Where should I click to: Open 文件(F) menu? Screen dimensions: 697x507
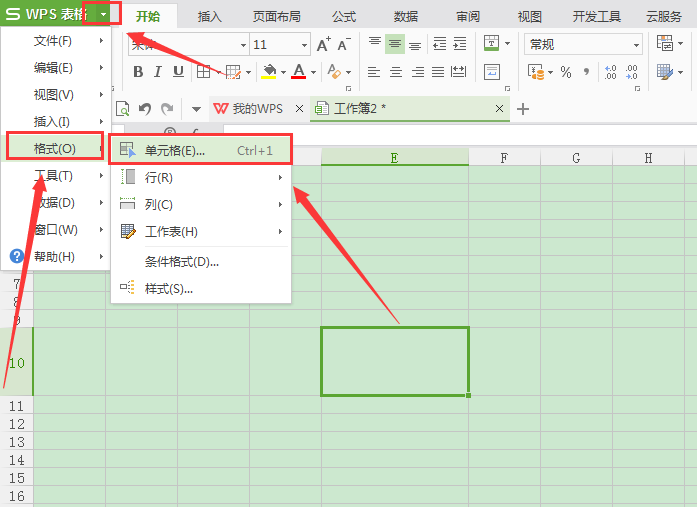coord(56,41)
